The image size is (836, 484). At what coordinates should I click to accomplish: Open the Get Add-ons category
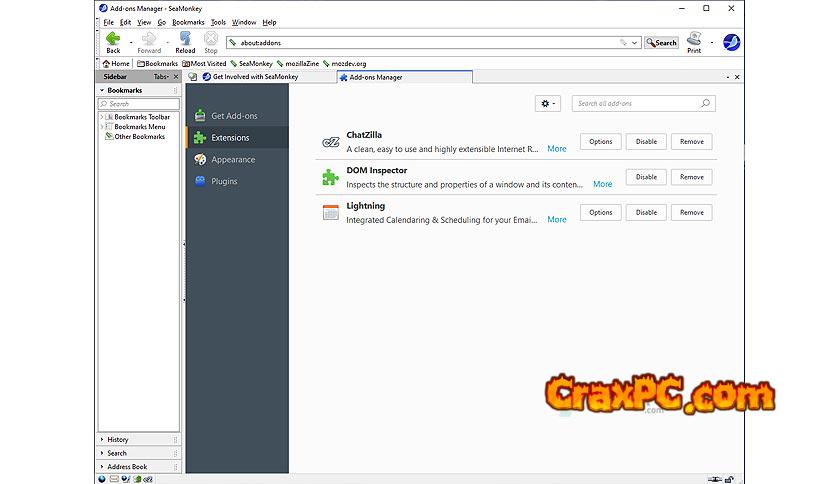click(237, 116)
